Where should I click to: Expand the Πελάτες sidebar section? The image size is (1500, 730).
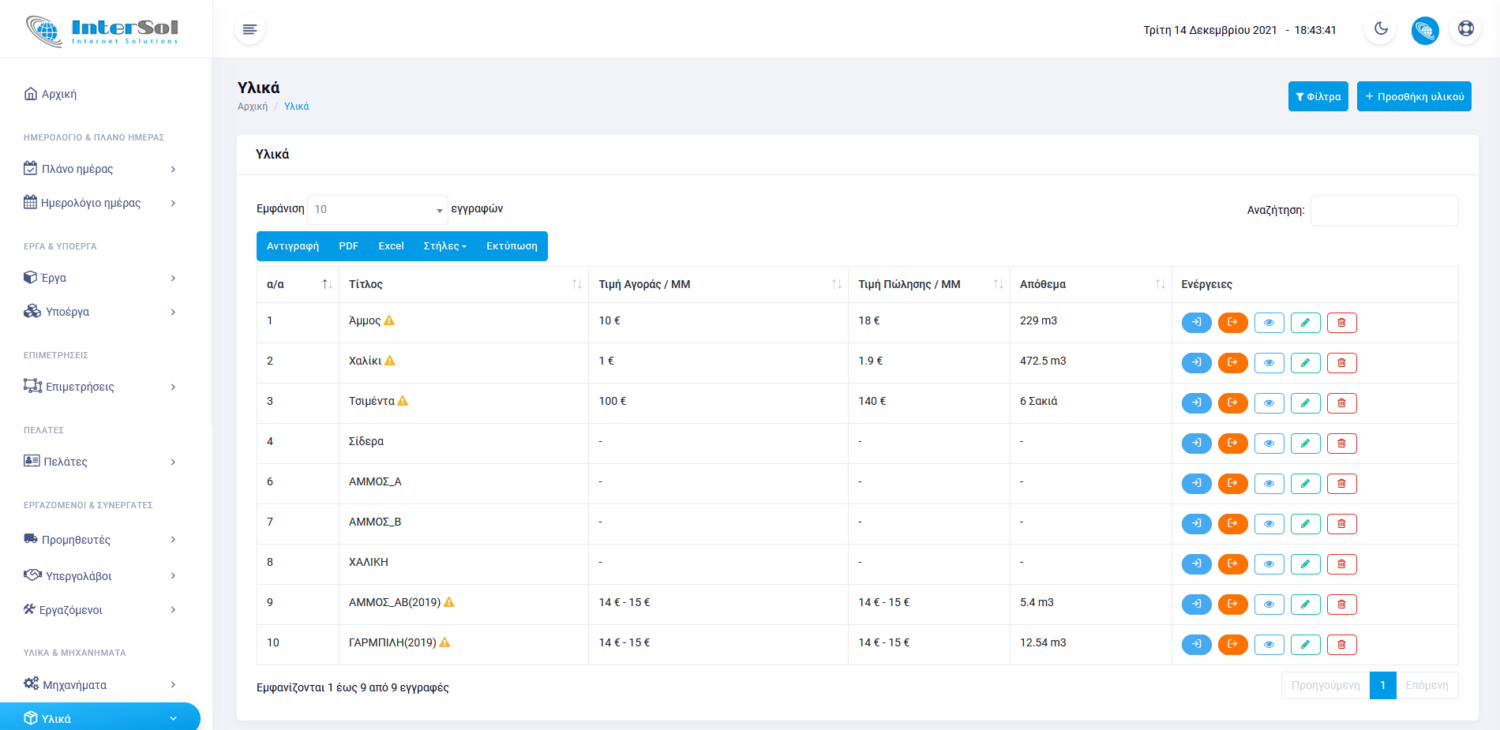(100, 462)
